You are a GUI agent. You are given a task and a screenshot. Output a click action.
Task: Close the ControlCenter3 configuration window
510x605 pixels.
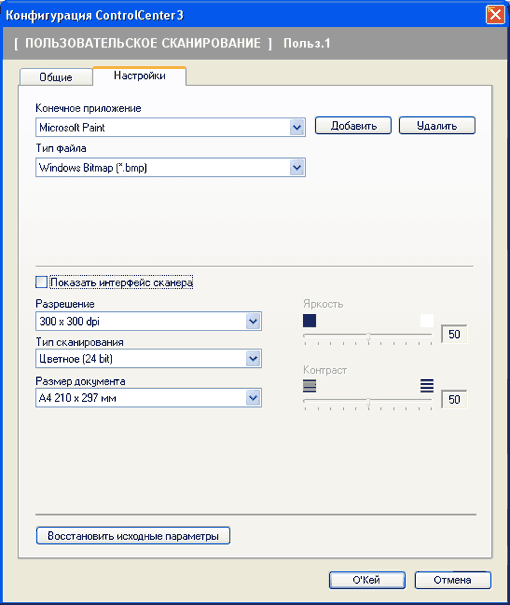click(495, 15)
